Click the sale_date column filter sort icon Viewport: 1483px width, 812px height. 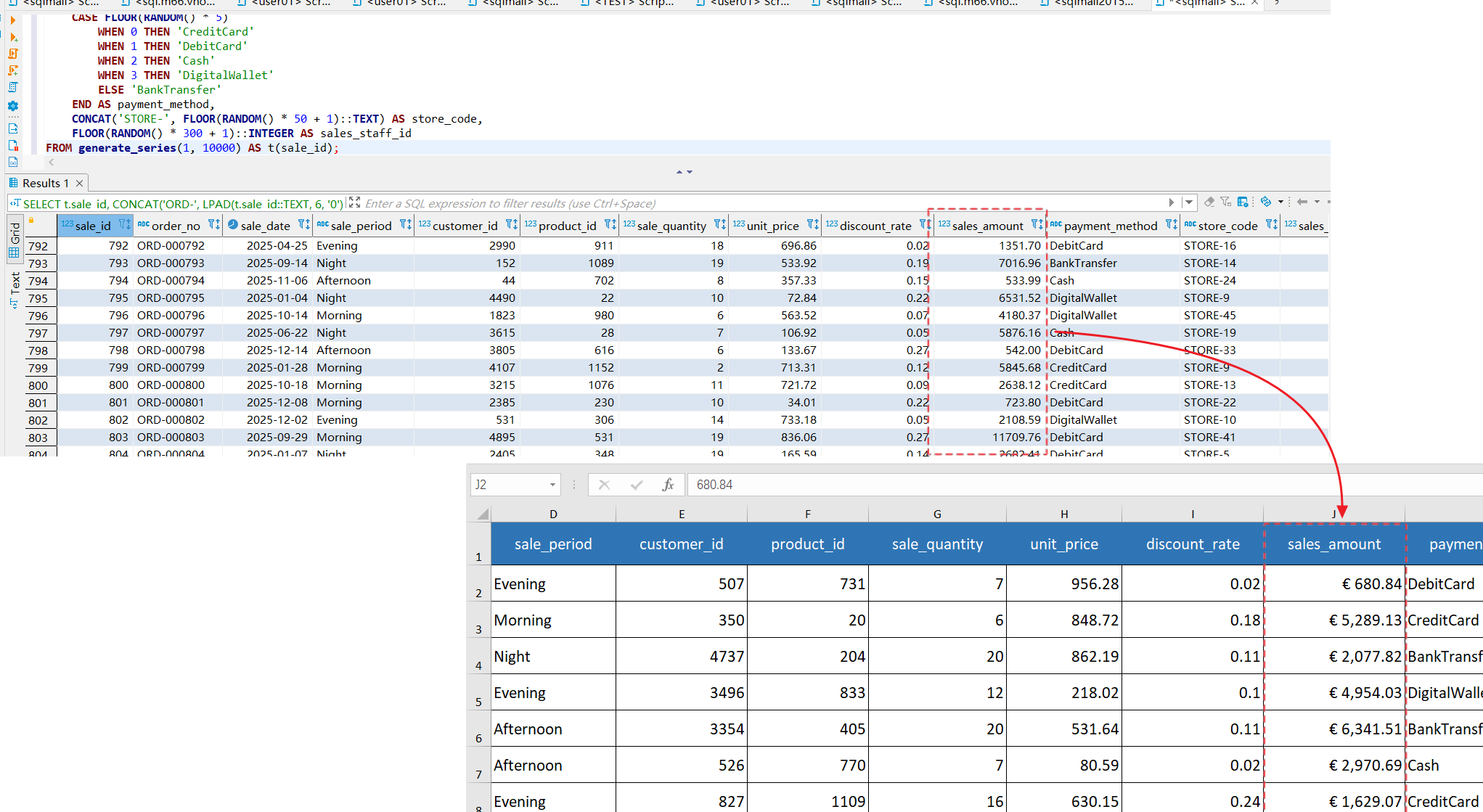click(303, 225)
